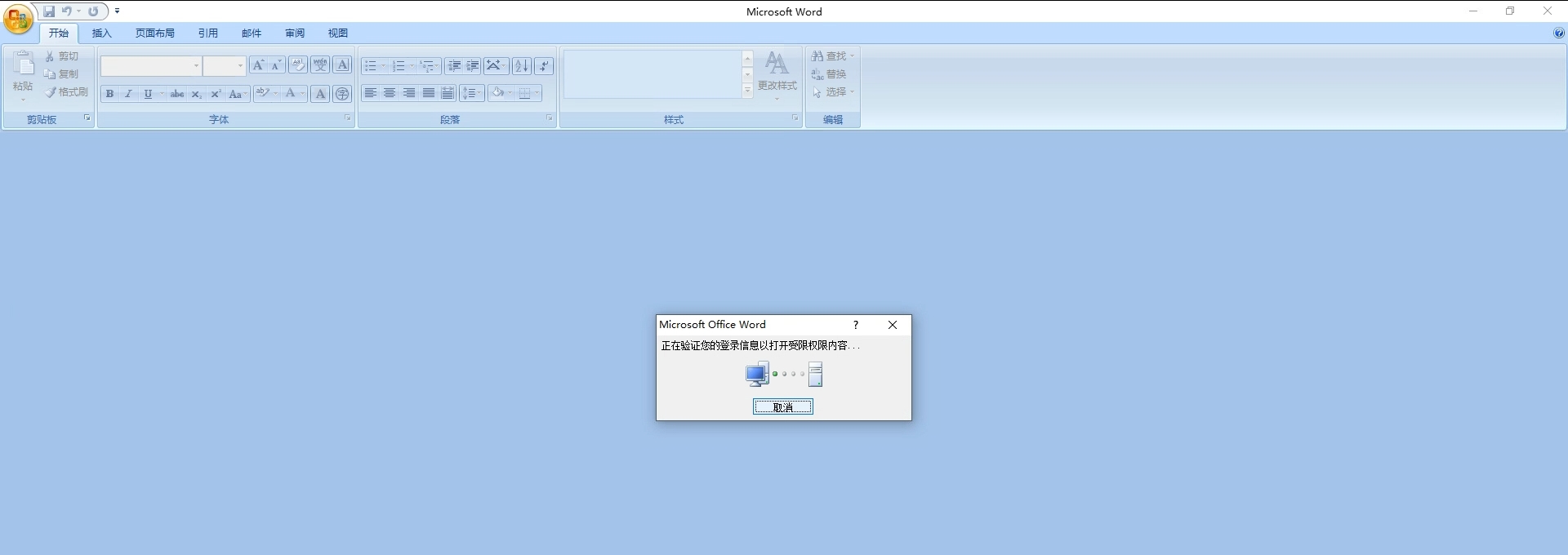Toggle Align Text Right
The image size is (1568, 555).
409,93
